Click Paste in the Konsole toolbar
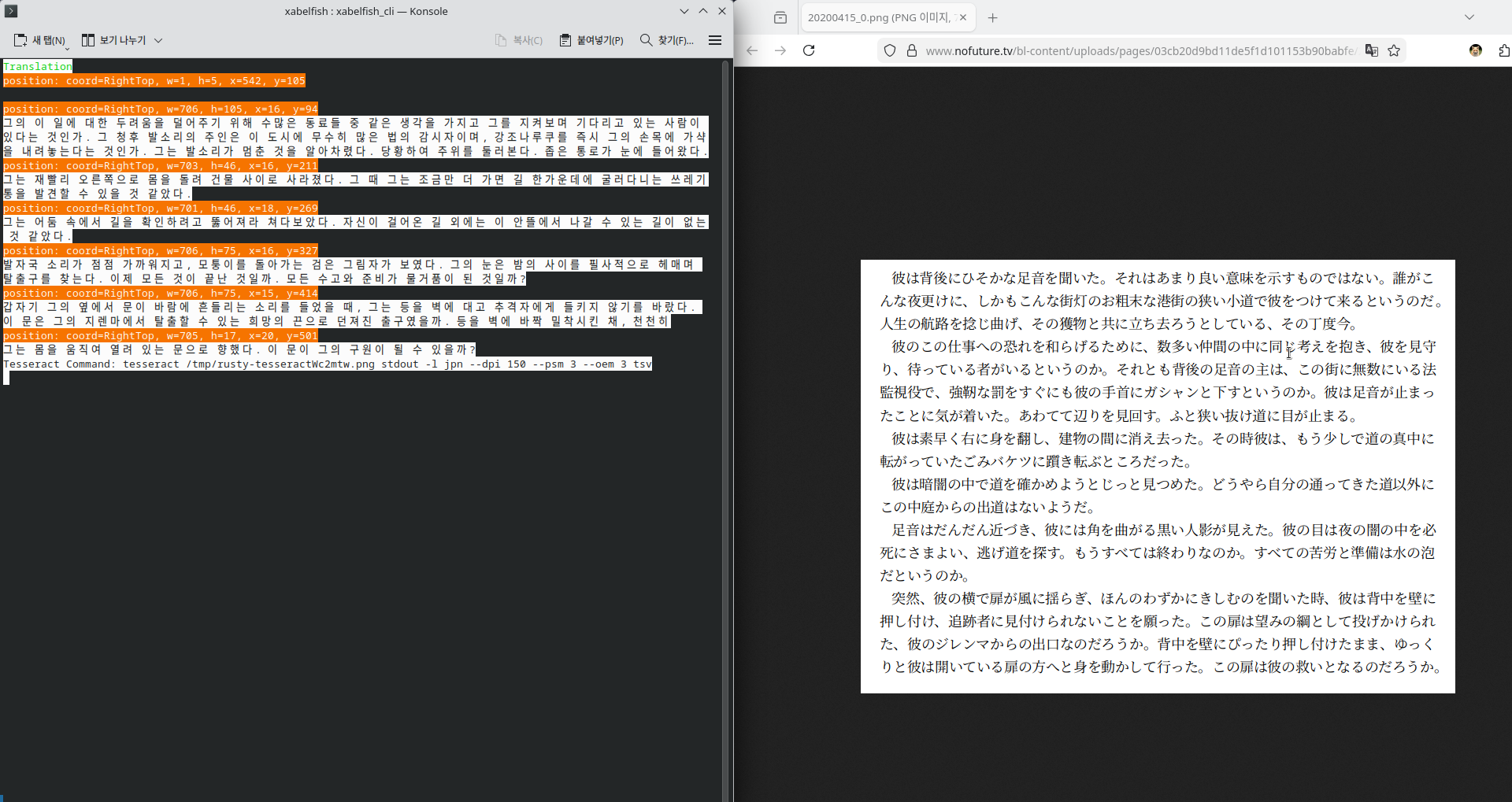Screen dimensions: 1512x802 coord(591,40)
